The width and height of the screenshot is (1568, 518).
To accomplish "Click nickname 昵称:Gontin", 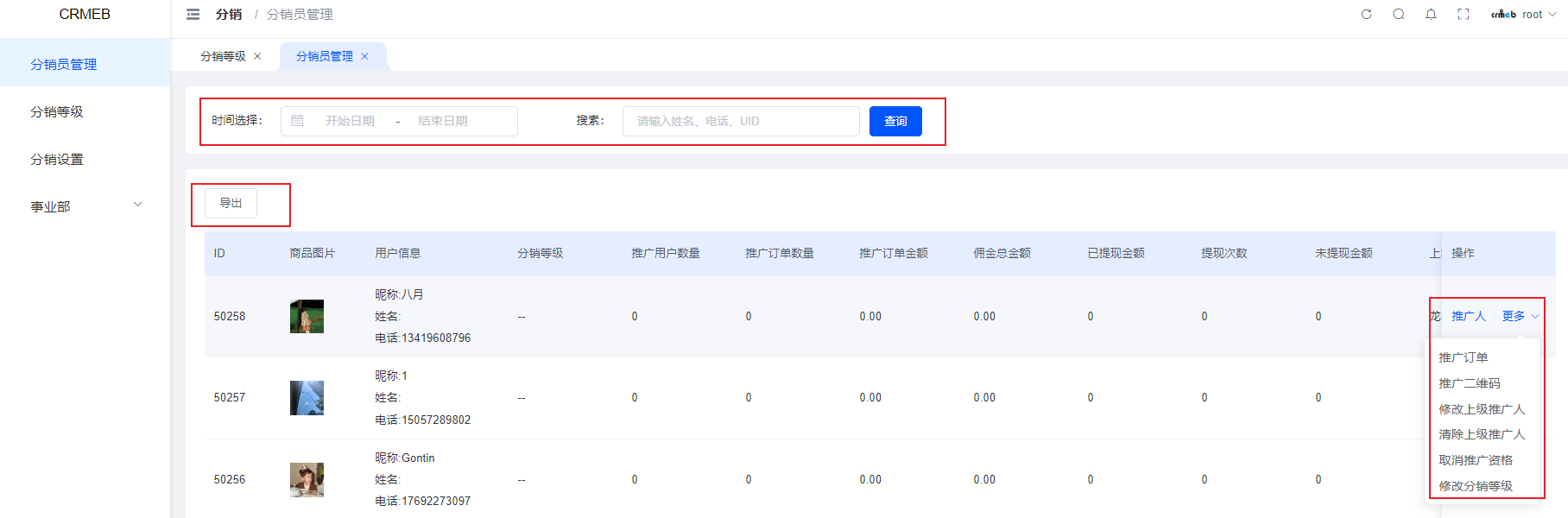I will (405, 458).
